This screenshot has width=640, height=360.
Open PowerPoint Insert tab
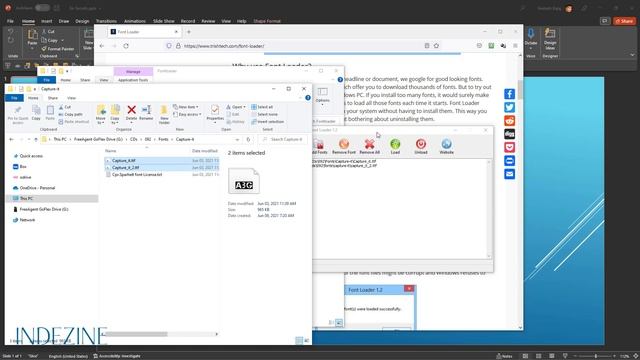pyautogui.click(x=47, y=21)
